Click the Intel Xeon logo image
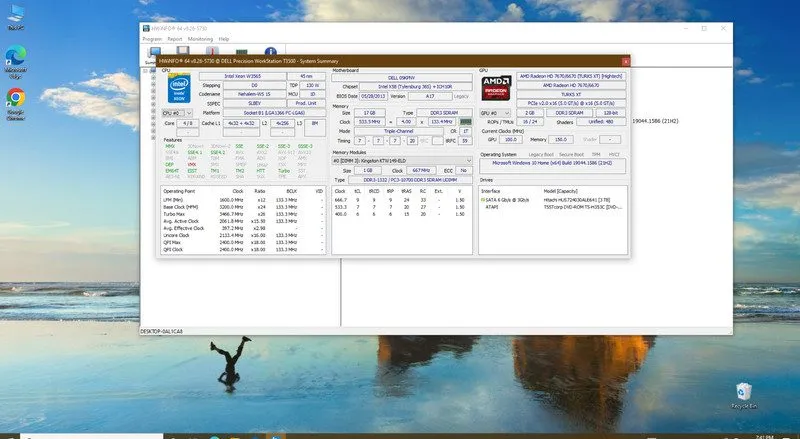800x439 pixels. point(179,88)
